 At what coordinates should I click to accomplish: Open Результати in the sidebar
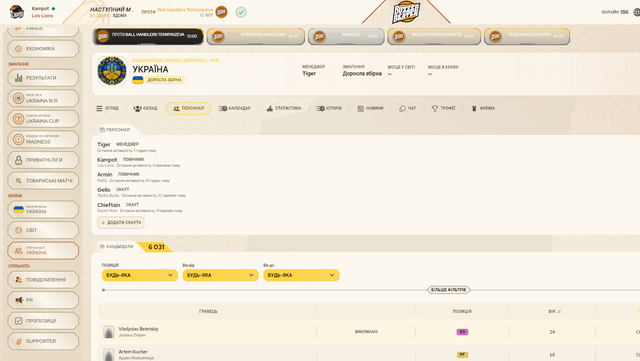tap(43, 78)
